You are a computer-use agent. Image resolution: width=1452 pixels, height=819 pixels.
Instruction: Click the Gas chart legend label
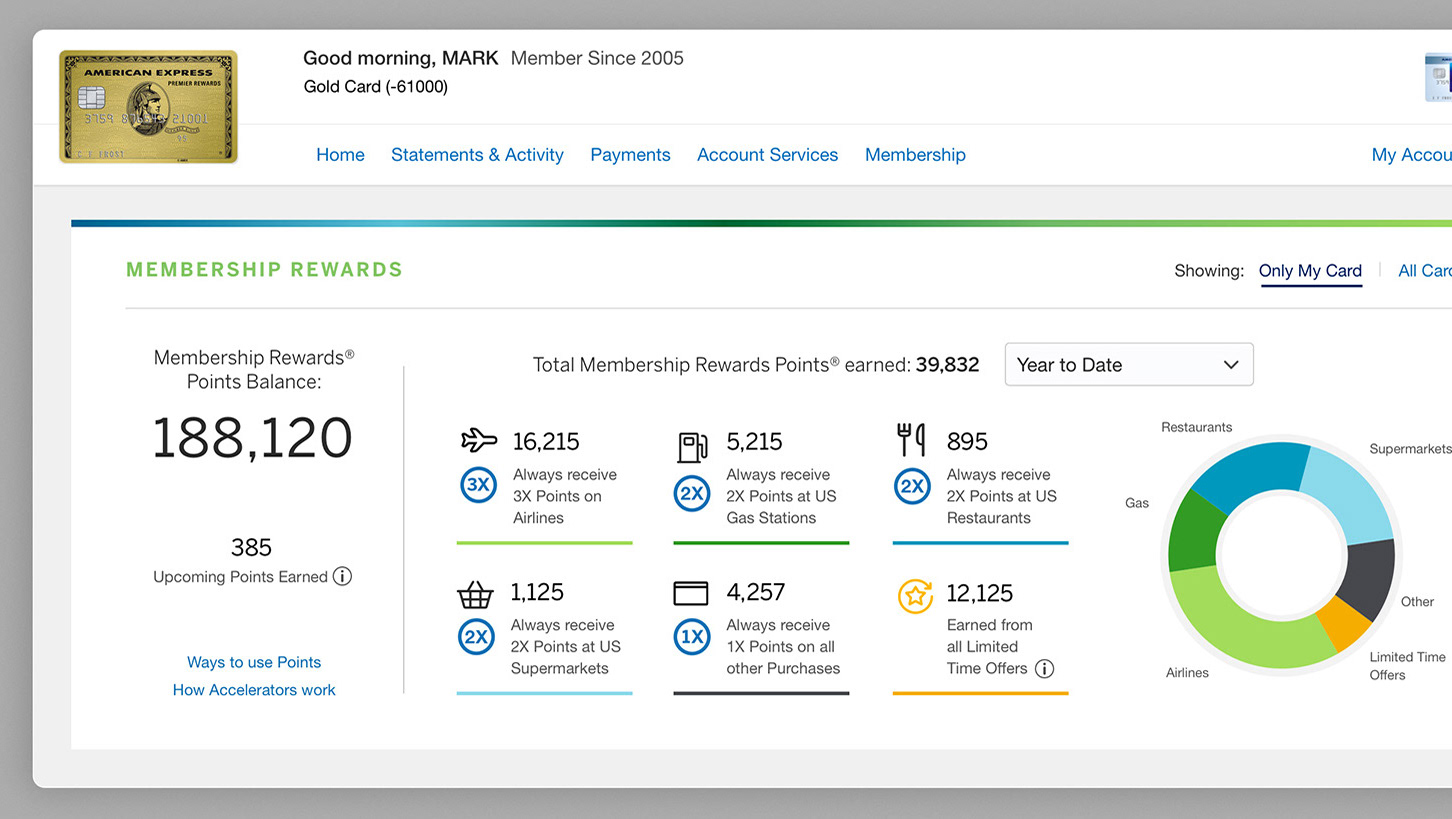(1137, 503)
